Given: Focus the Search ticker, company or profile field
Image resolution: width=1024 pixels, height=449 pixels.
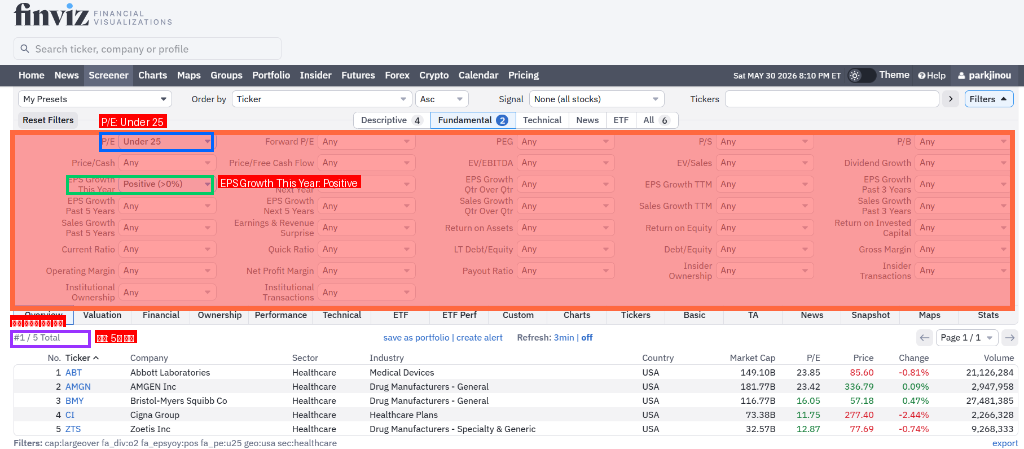Looking at the screenshot, I should (148, 49).
